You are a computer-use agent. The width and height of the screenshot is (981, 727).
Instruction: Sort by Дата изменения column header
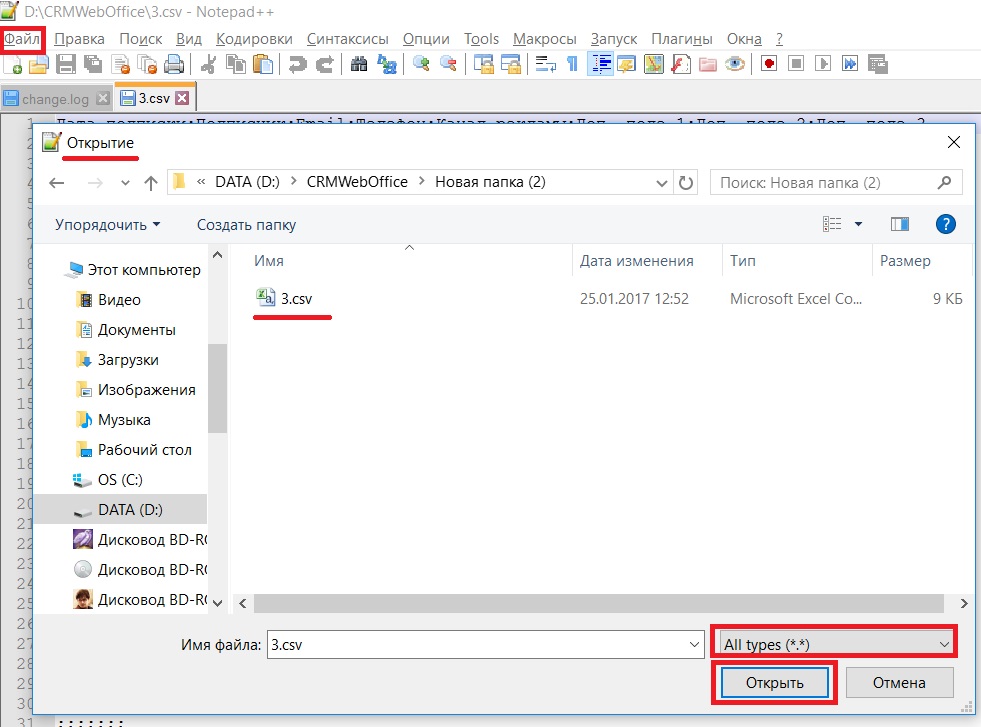tap(636, 261)
